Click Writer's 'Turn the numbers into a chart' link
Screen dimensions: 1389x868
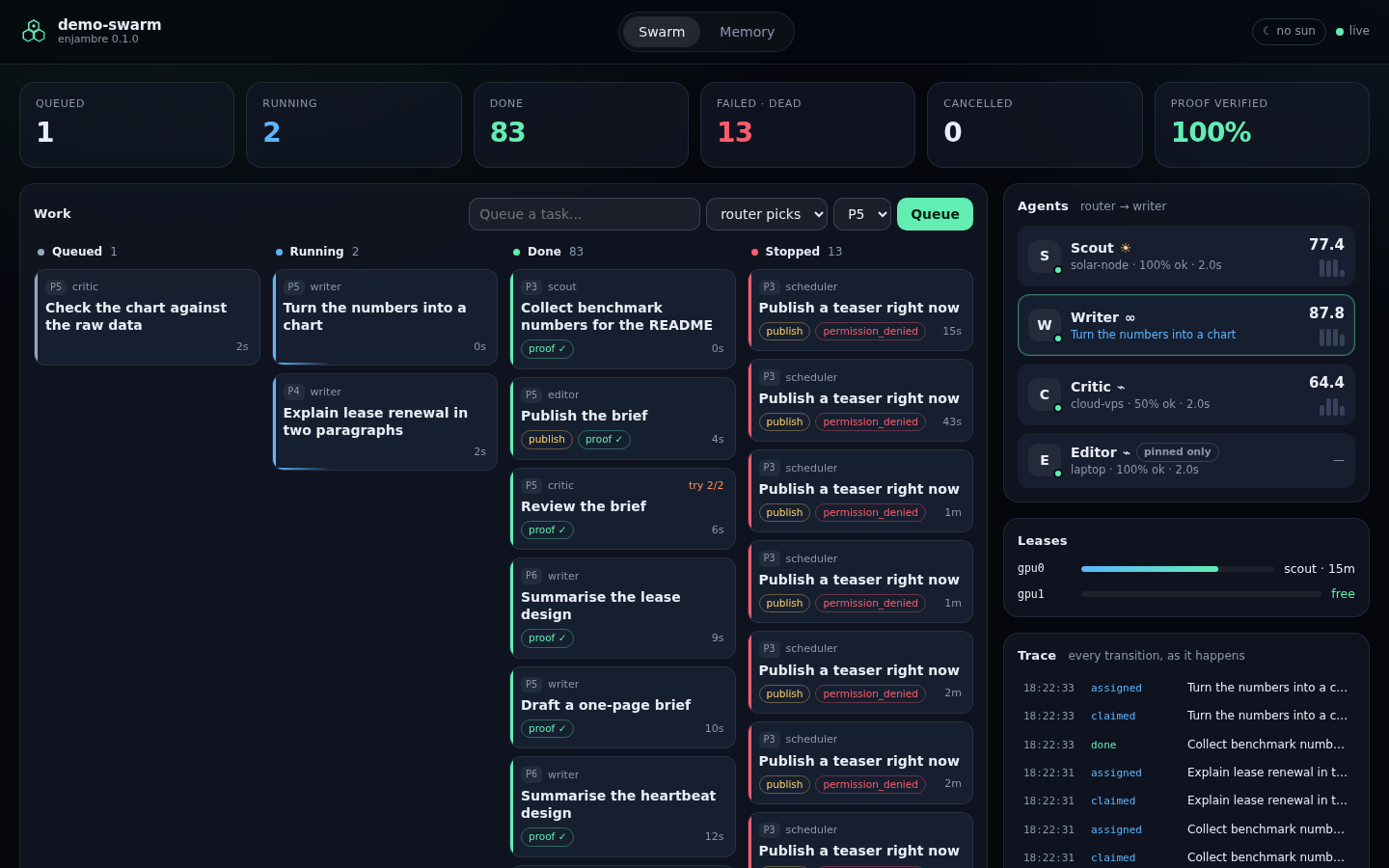(x=1153, y=335)
